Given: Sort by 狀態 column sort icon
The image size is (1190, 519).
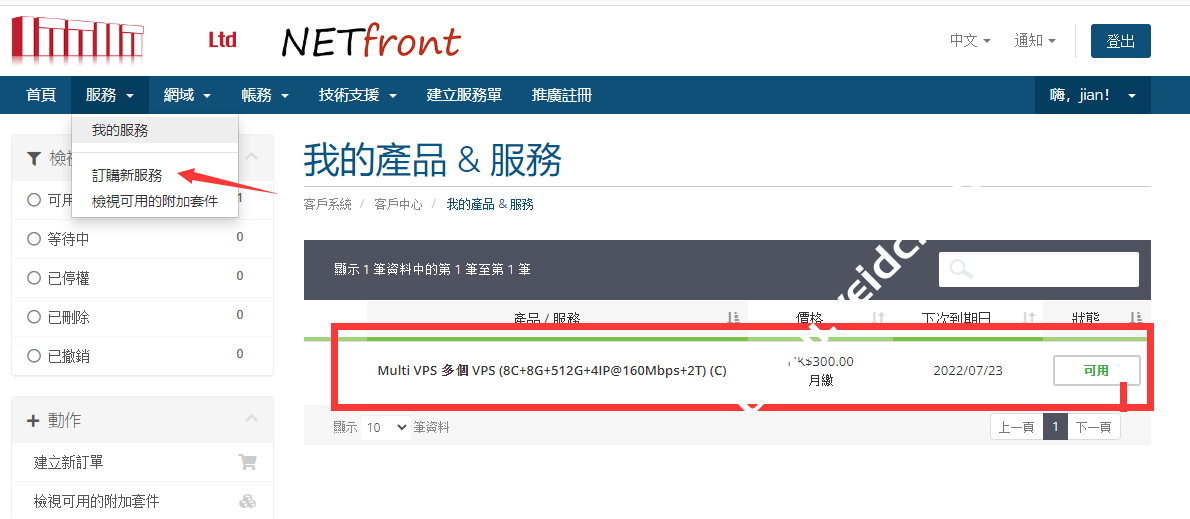Looking at the screenshot, I should [1136, 319].
